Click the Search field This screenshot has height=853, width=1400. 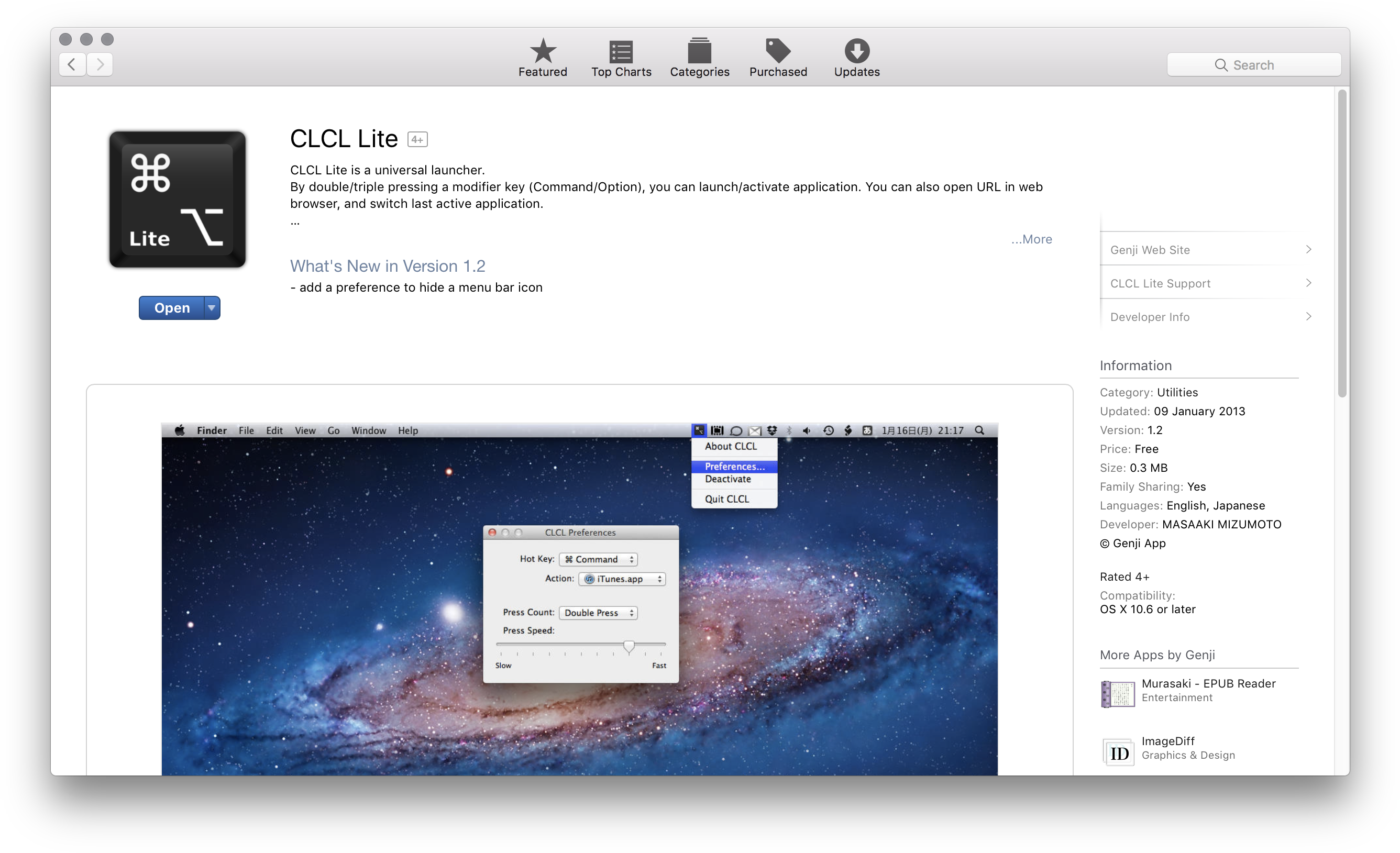pyautogui.click(x=1253, y=65)
